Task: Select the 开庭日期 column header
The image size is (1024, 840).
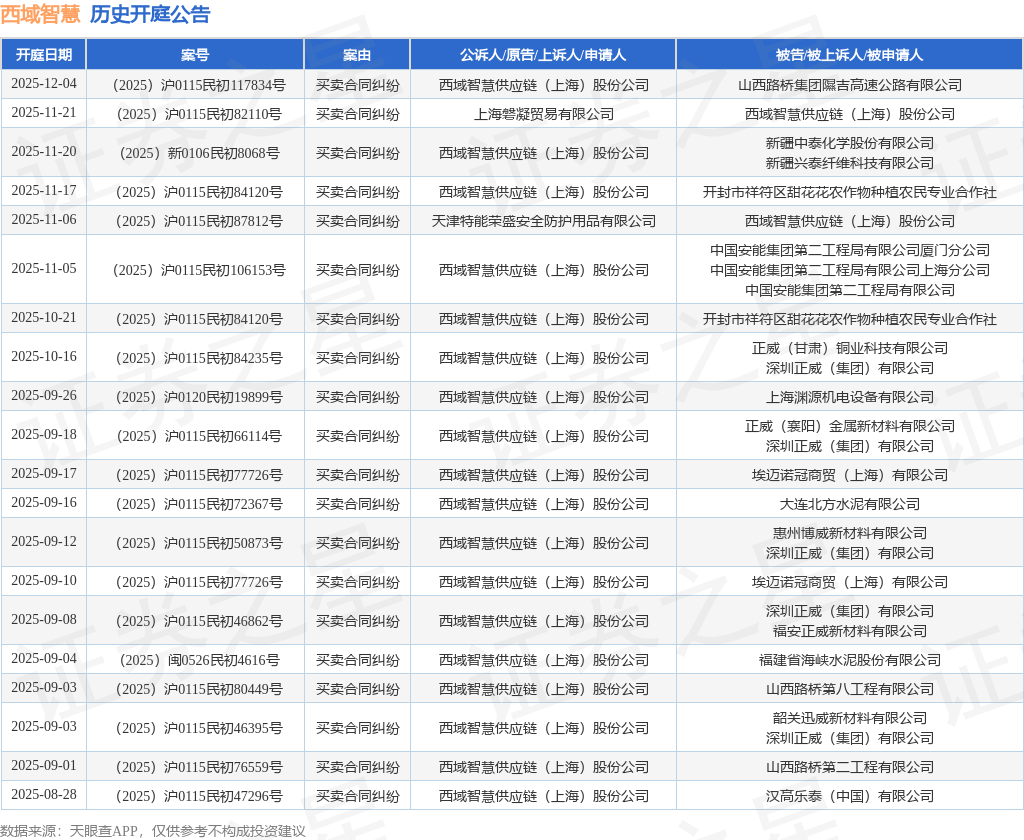Action: click(x=44, y=55)
